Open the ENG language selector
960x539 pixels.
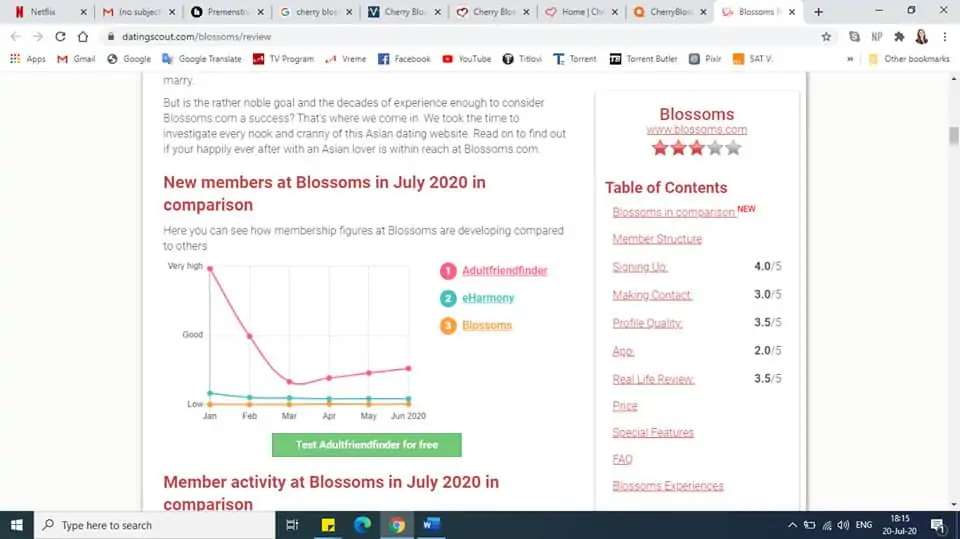(864, 525)
